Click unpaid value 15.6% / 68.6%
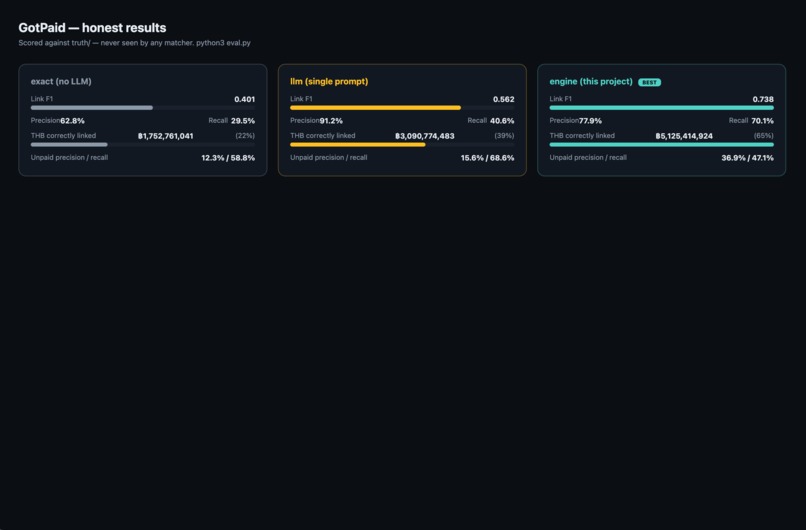The image size is (806, 530). [487, 158]
